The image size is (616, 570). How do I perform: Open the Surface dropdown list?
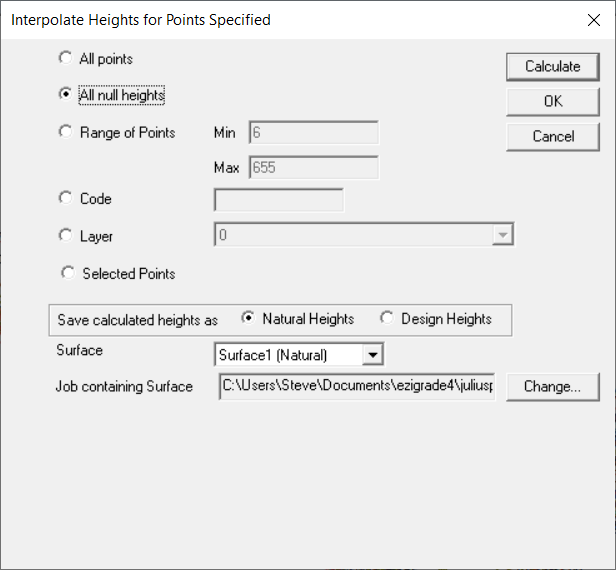373,354
